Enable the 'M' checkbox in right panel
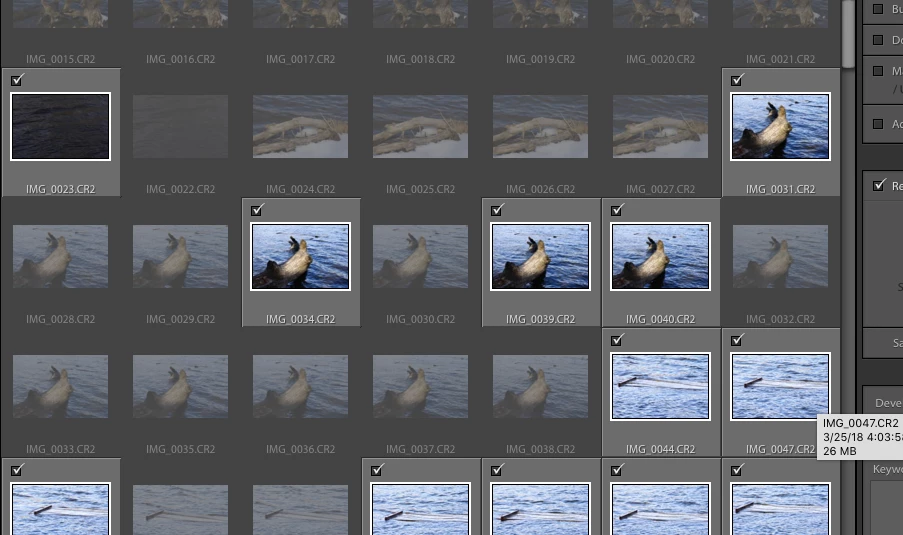This screenshot has width=903, height=535. click(878, 71)
